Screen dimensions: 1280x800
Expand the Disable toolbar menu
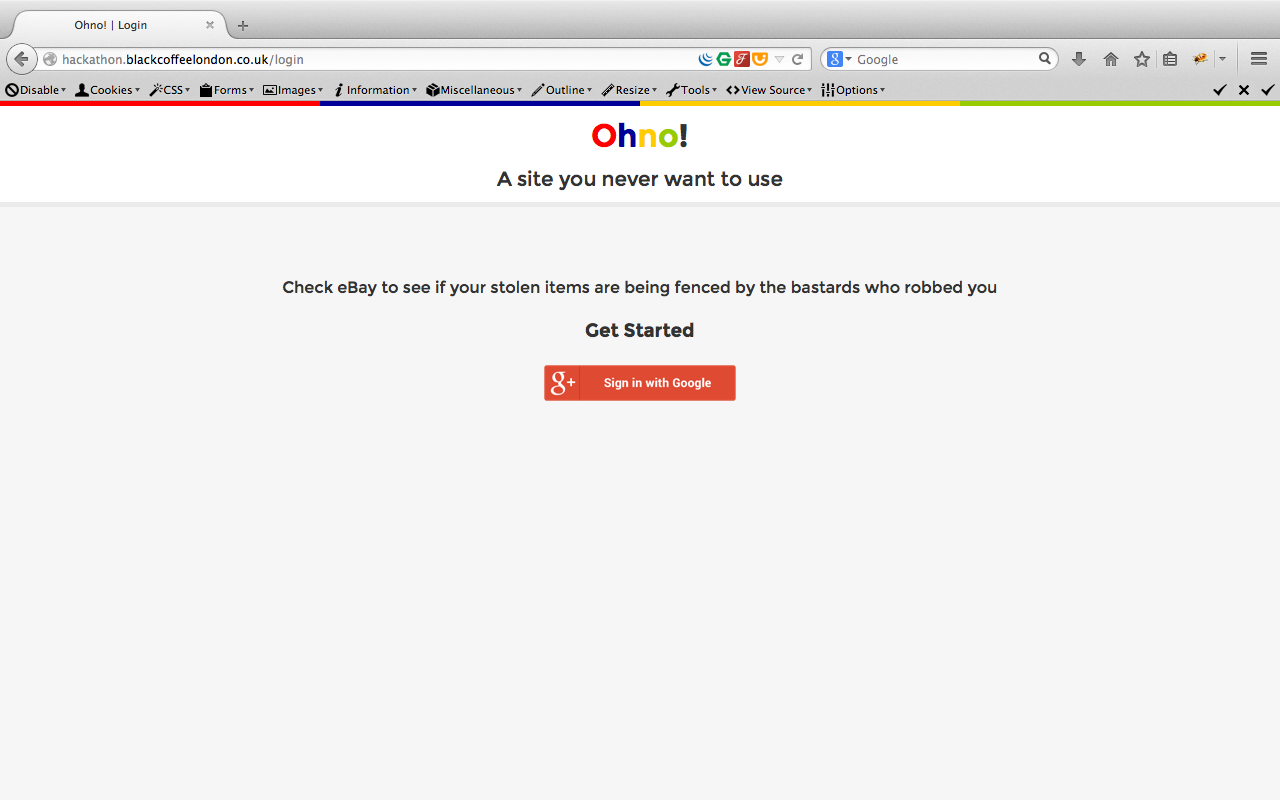(36, 90)
